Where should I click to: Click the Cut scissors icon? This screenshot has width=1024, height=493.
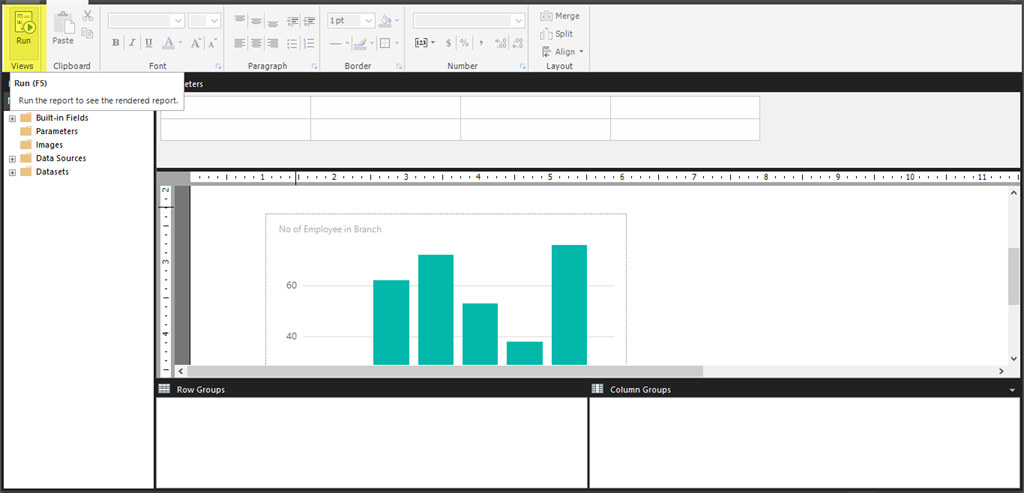tap(88, 16)
